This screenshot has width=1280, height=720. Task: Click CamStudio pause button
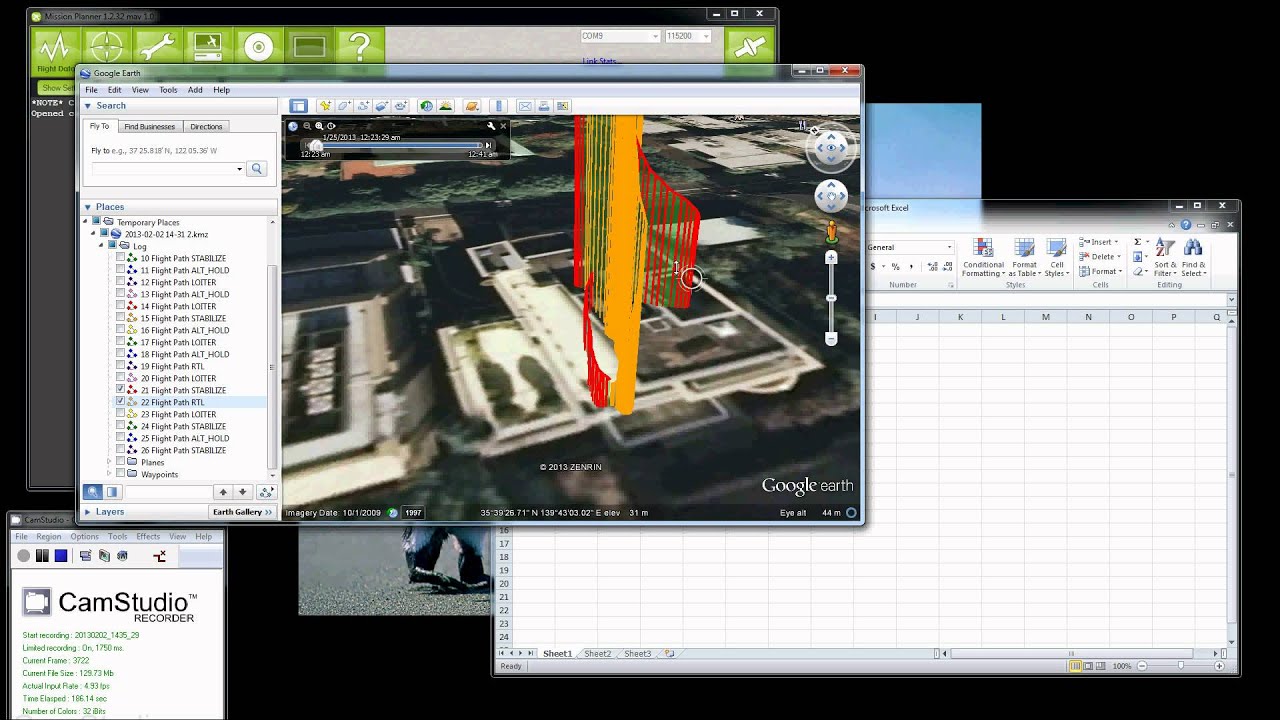click(42, 556)
